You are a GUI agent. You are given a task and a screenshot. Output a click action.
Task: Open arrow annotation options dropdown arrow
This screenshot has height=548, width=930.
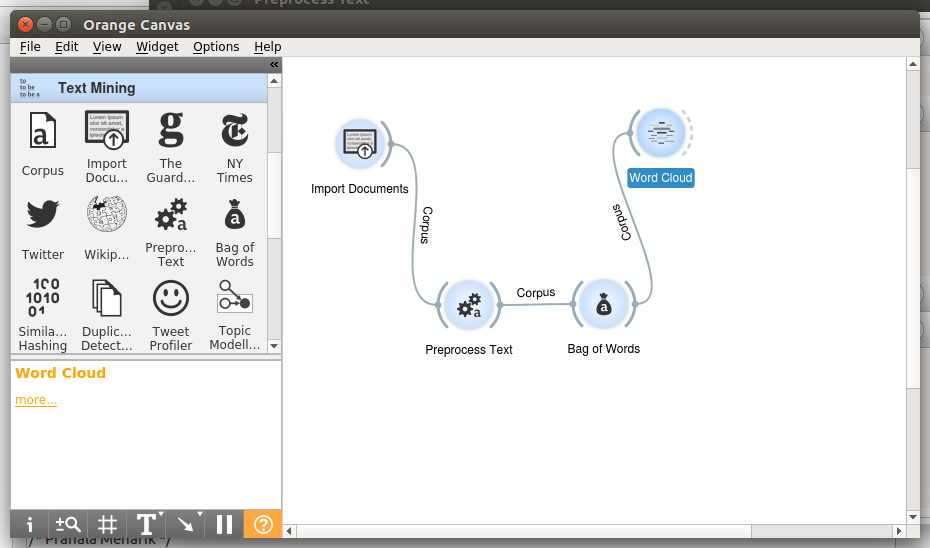coord(200,514)
